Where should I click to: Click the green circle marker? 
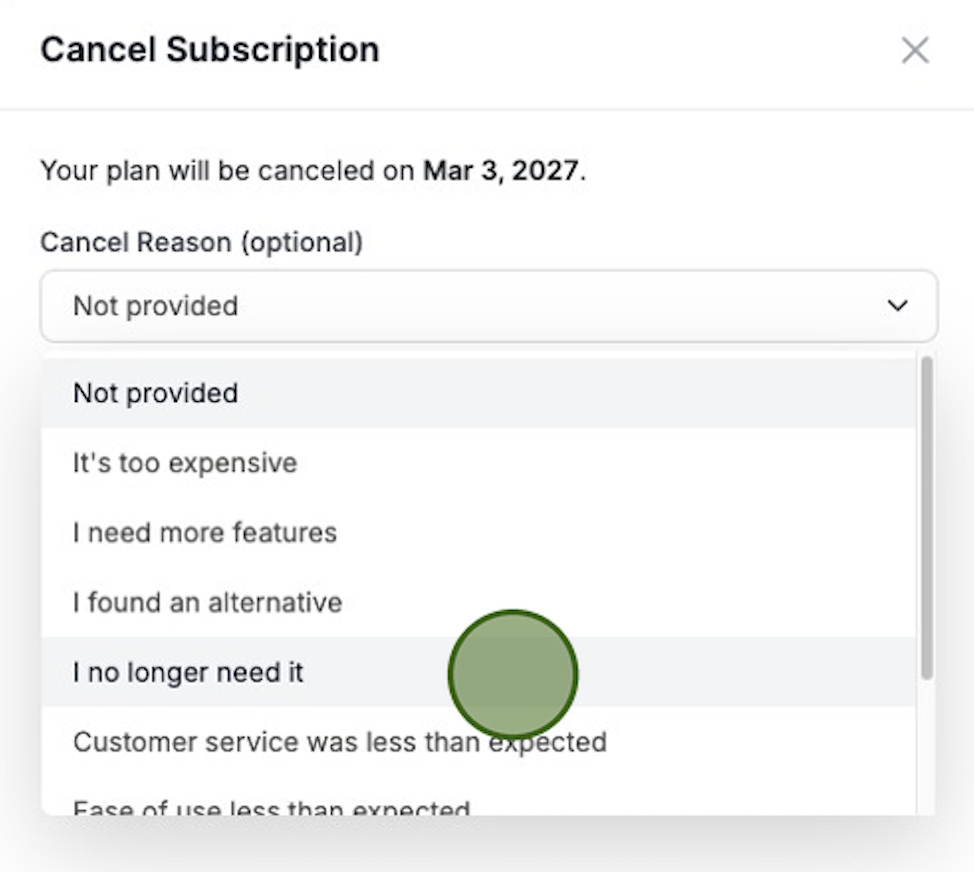(x=513, y=674)
